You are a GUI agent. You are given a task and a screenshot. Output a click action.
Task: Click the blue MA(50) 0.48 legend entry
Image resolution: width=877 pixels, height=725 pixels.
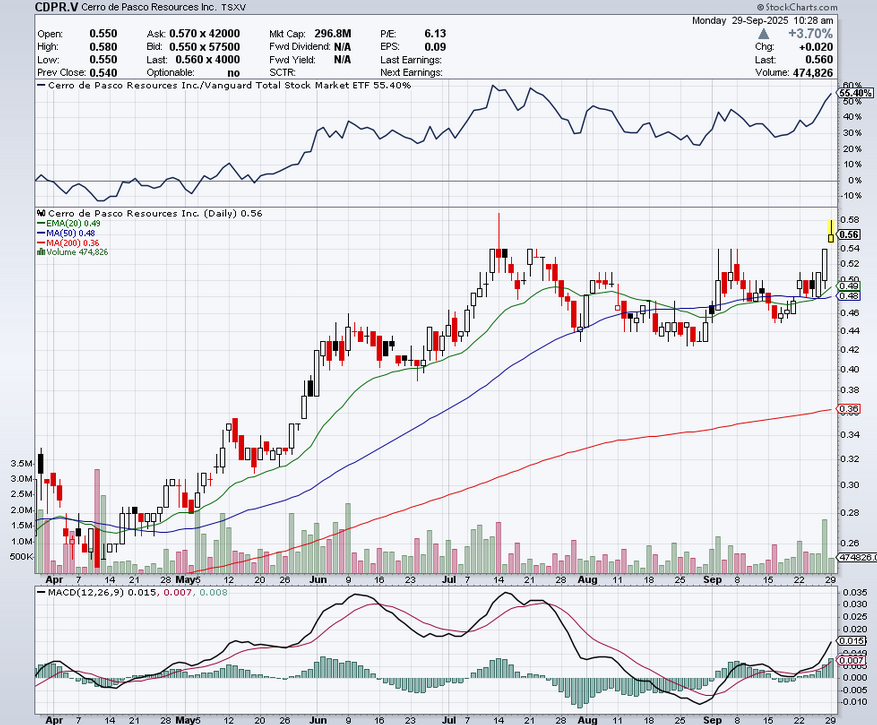(65, 233)
